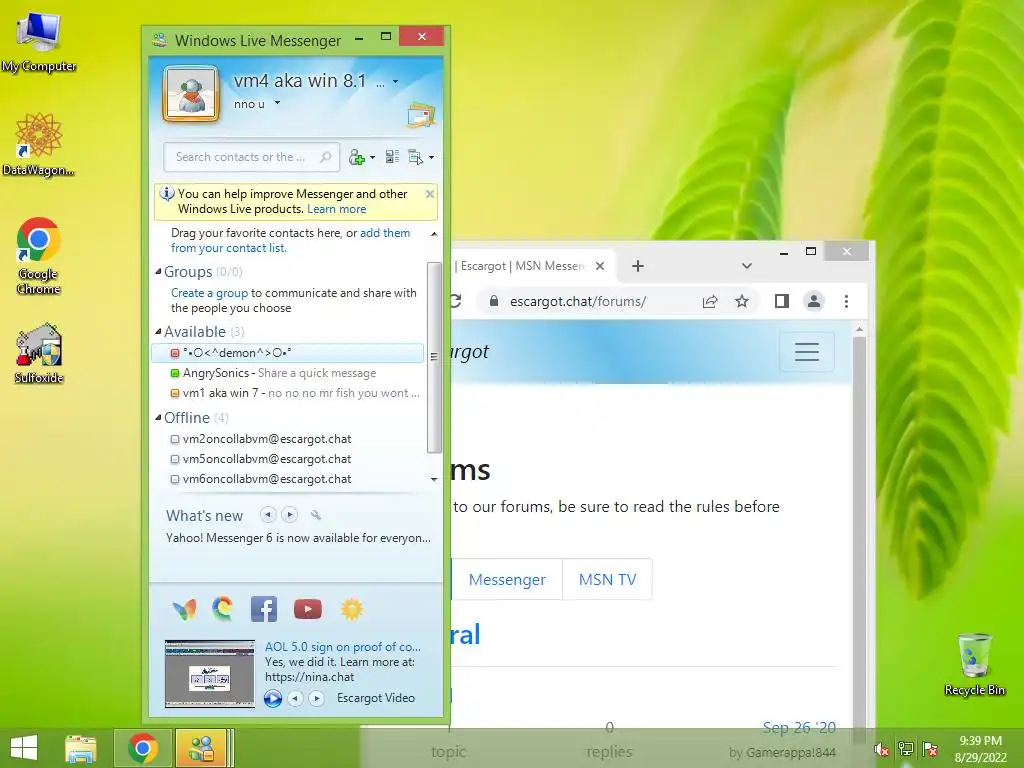Open the AOL 5.0 sign on video link
Viewport: 1024px width, 768px height.
[343, 647]
